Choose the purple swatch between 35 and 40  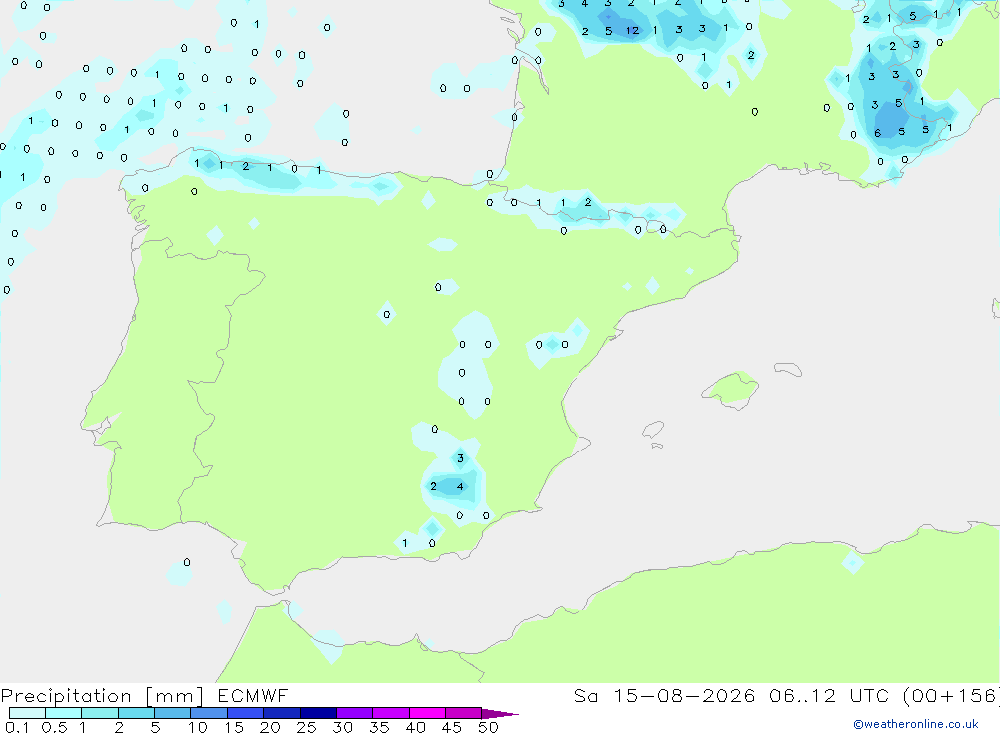[x=391, y=713]
